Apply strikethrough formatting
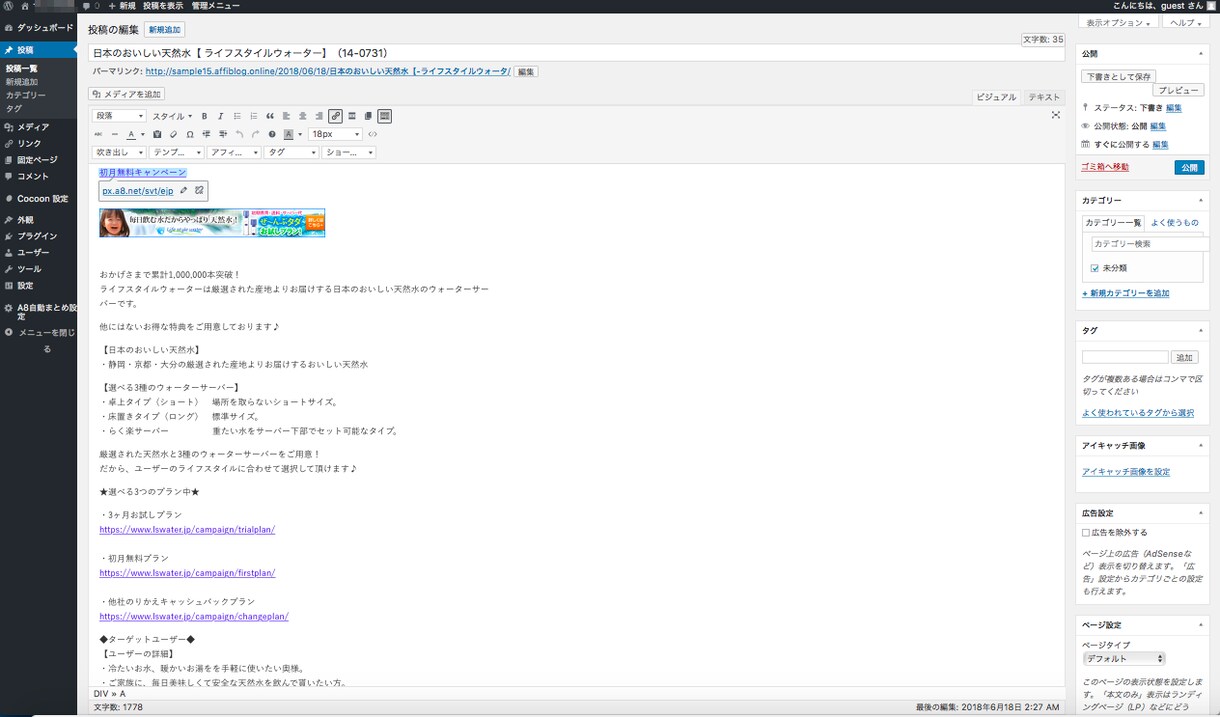This screenshot has height=717, width=1220. (98, 134)
